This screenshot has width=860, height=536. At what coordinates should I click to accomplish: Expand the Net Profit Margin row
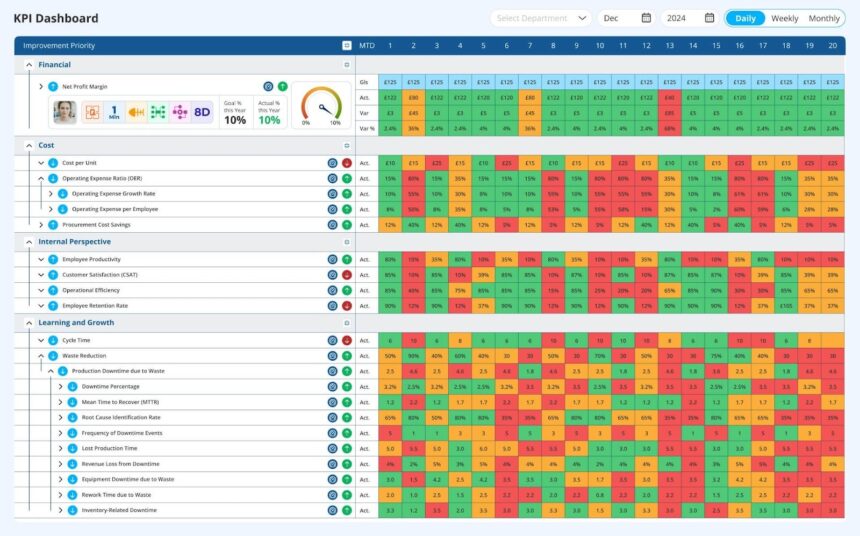tap(41, 87)
